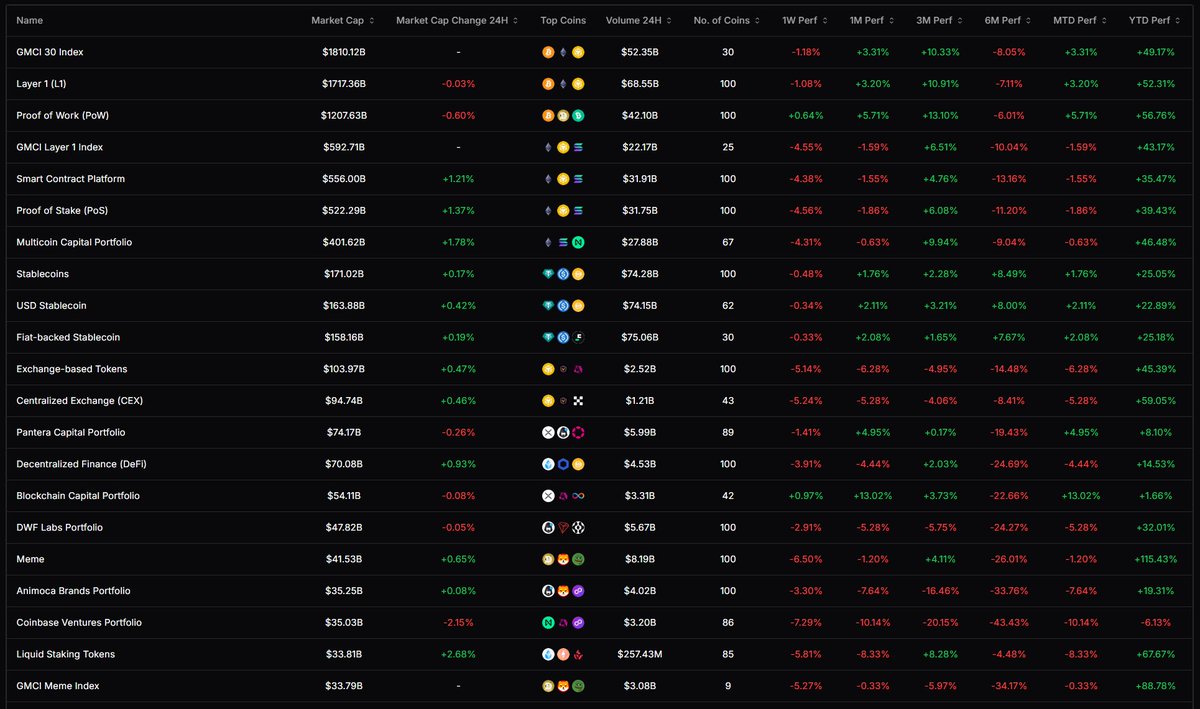Select the USDC icon in USD Stablecoin row
This screenshot has width=1200, height=709.
point(563,305)
